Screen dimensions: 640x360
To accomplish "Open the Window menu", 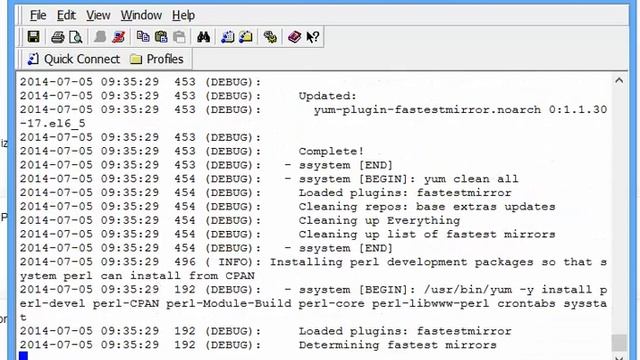I will pyautogui.click(x=141, y=16).
